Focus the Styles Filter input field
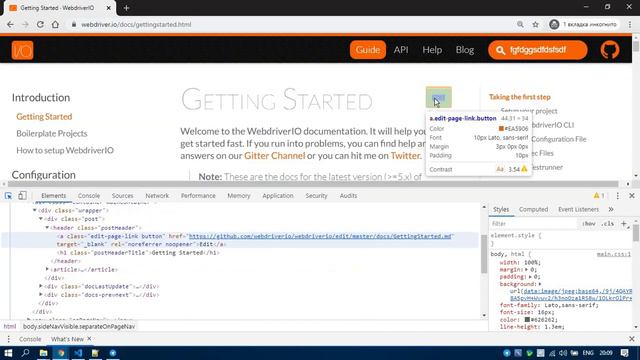Screen dimensions: 640x360 [x=534, y=224]
